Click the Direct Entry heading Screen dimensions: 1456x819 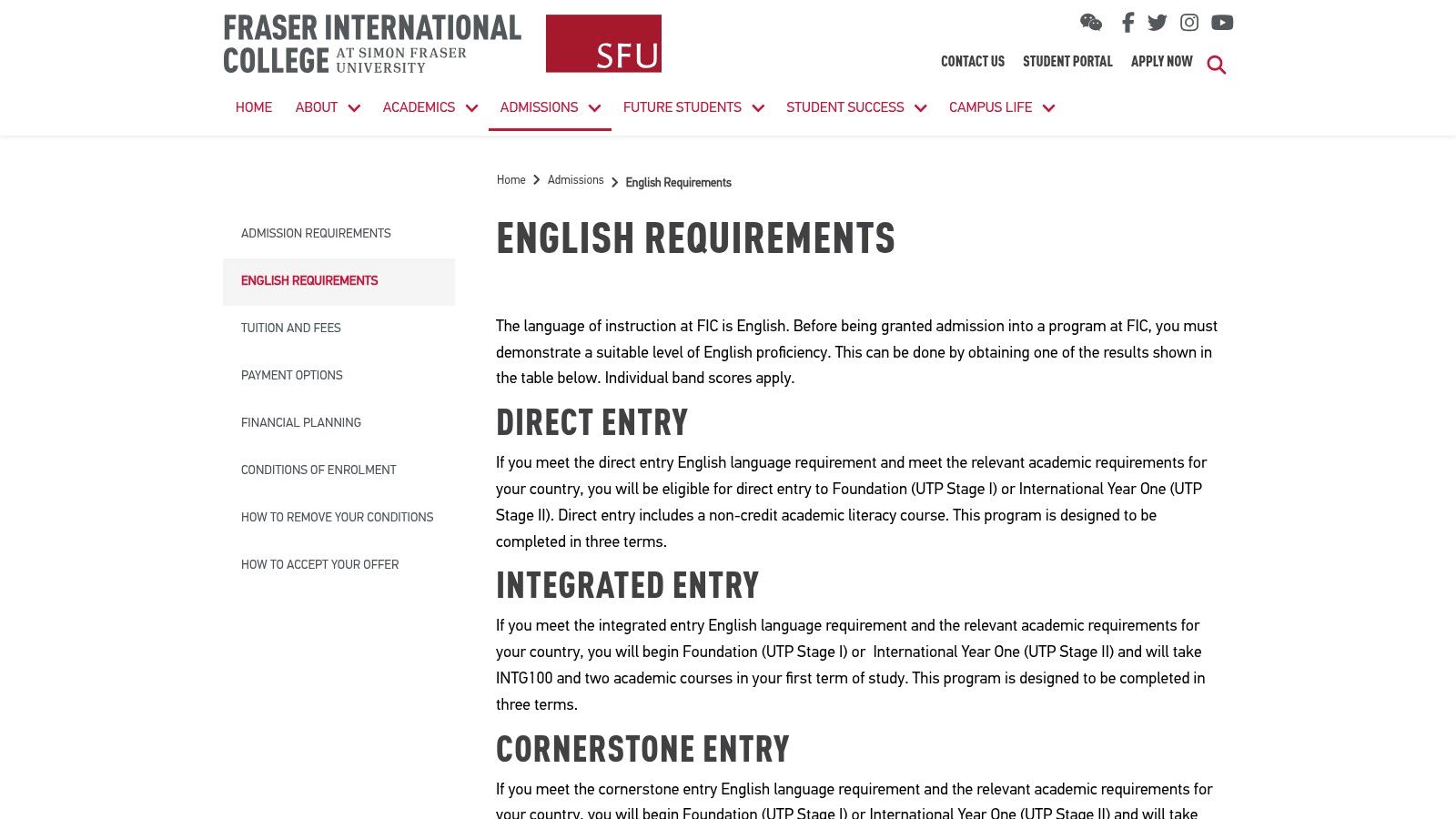(591, 423)
